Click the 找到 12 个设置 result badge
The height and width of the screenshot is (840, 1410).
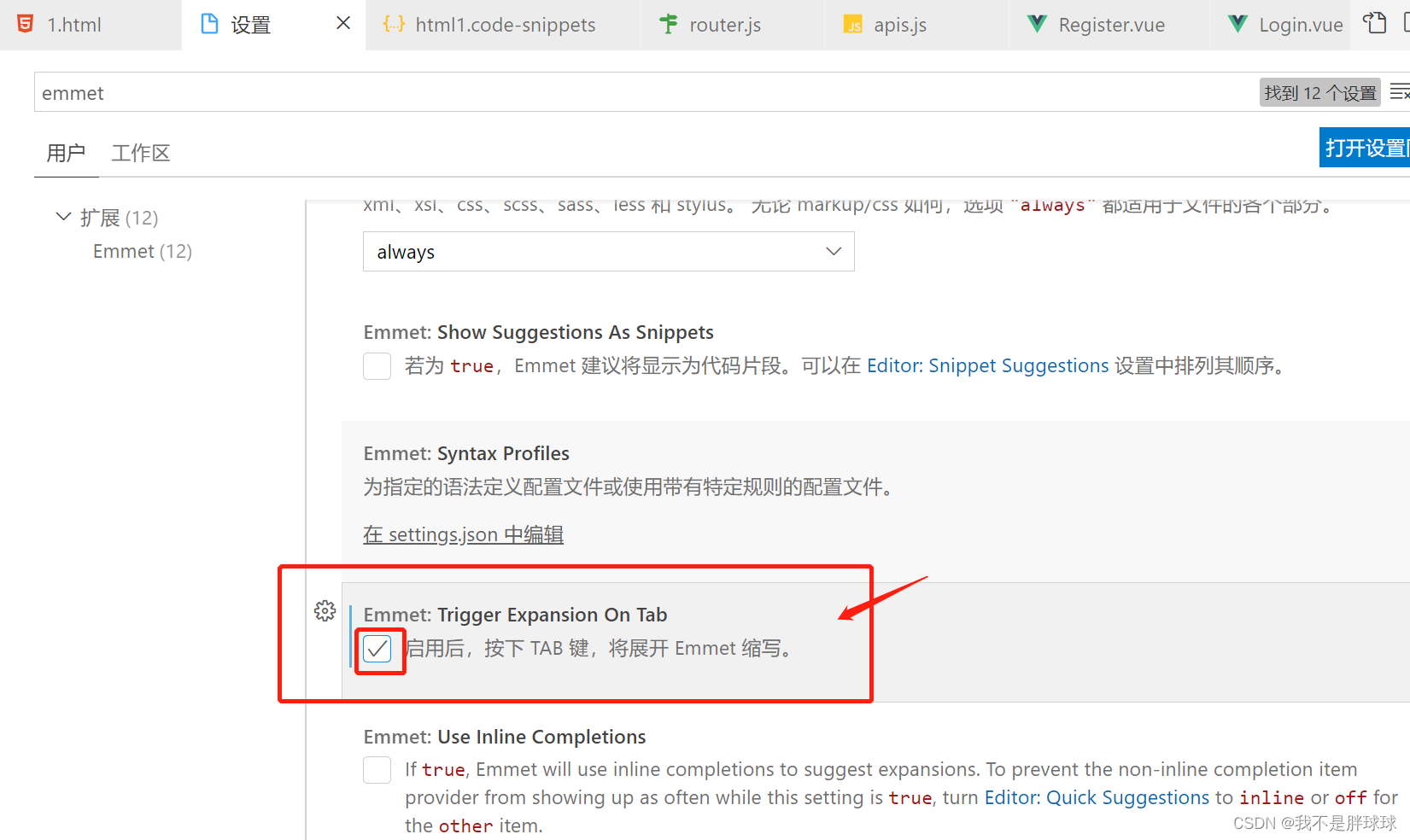click(x=1320, y=92)
